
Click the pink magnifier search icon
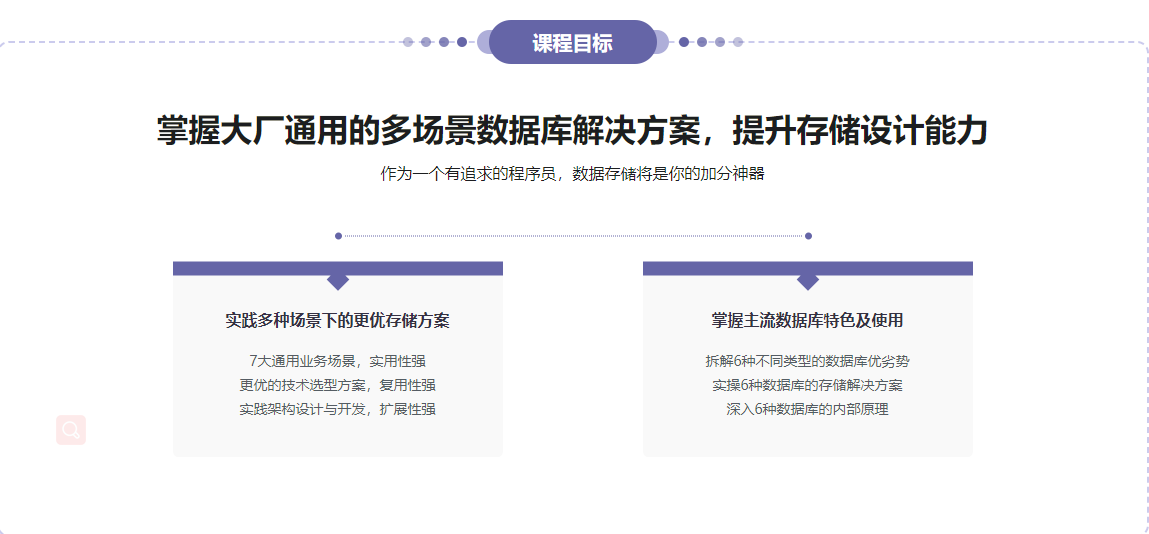pos(71,430)
